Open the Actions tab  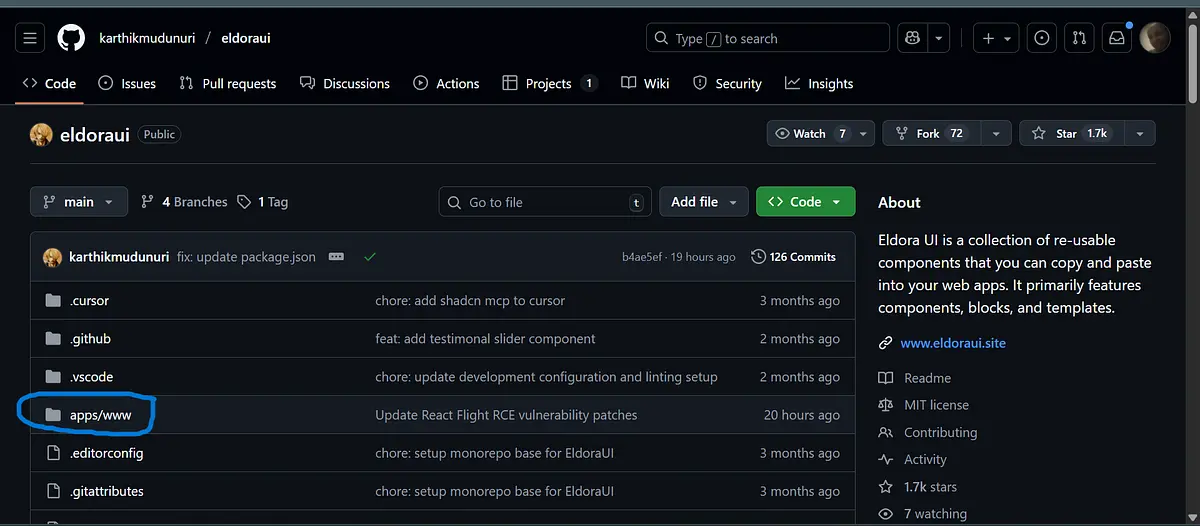pyautogui.click(x=446, y=84)
